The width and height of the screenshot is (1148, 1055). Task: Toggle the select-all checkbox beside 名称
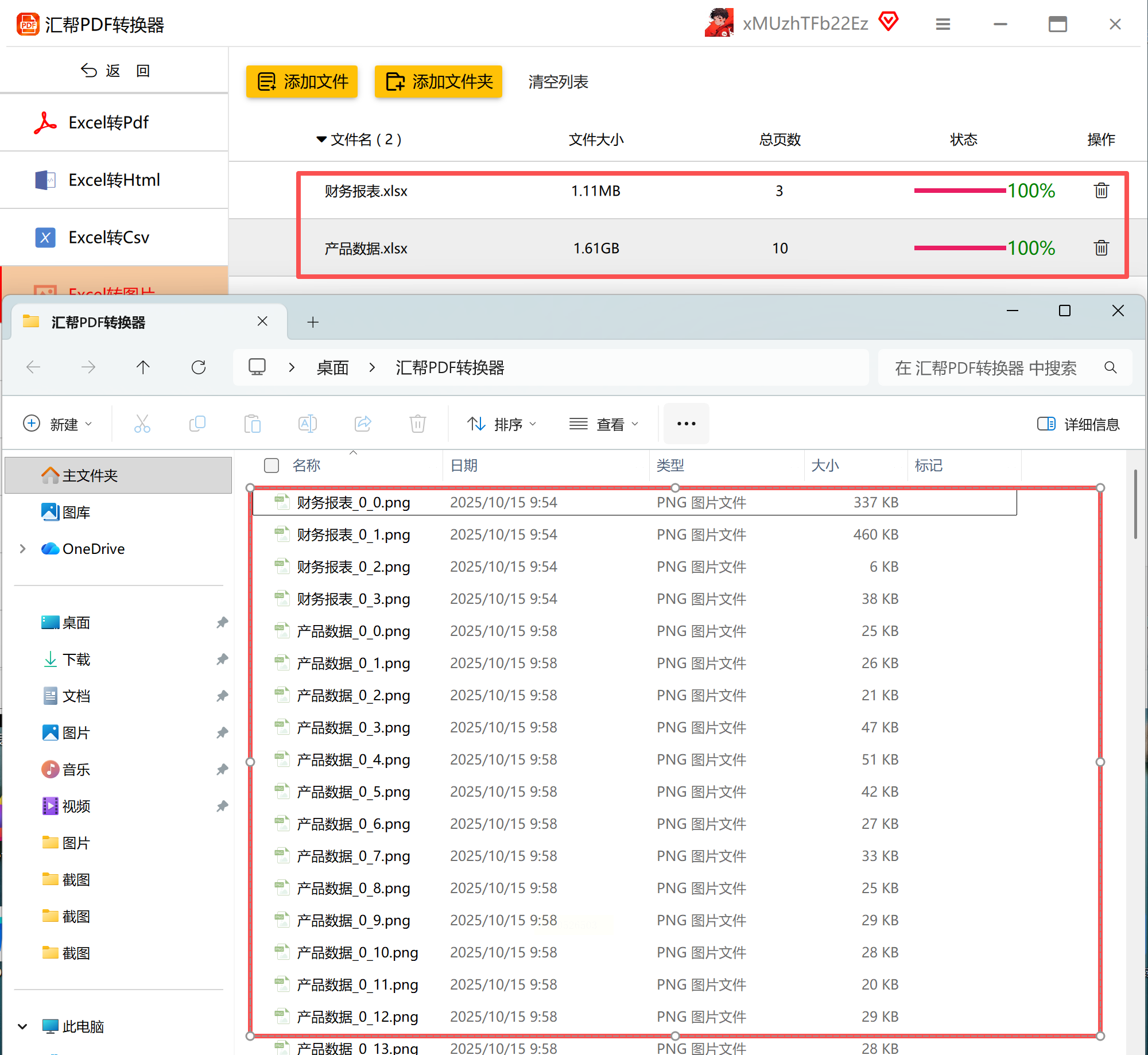[272, 466]
